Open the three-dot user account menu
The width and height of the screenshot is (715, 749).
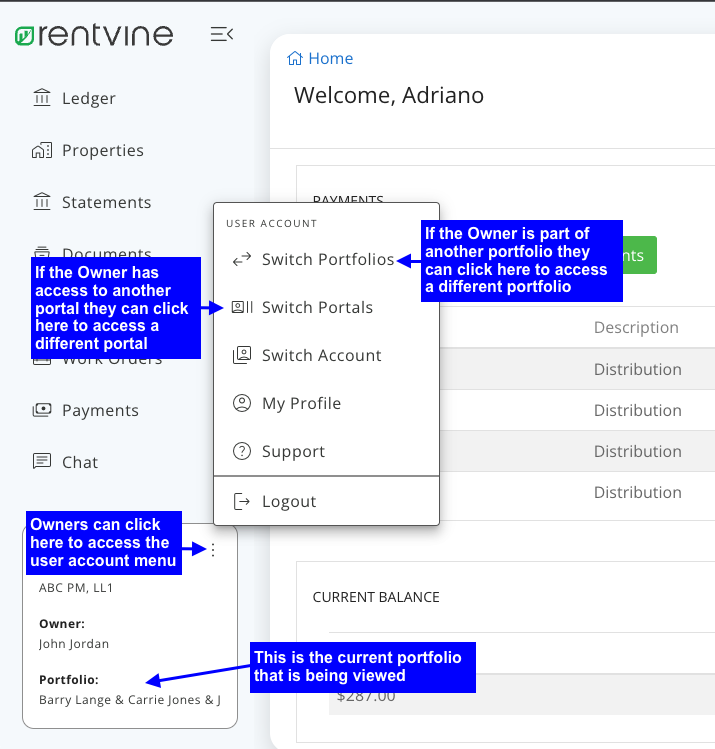(x=212, y=550)
